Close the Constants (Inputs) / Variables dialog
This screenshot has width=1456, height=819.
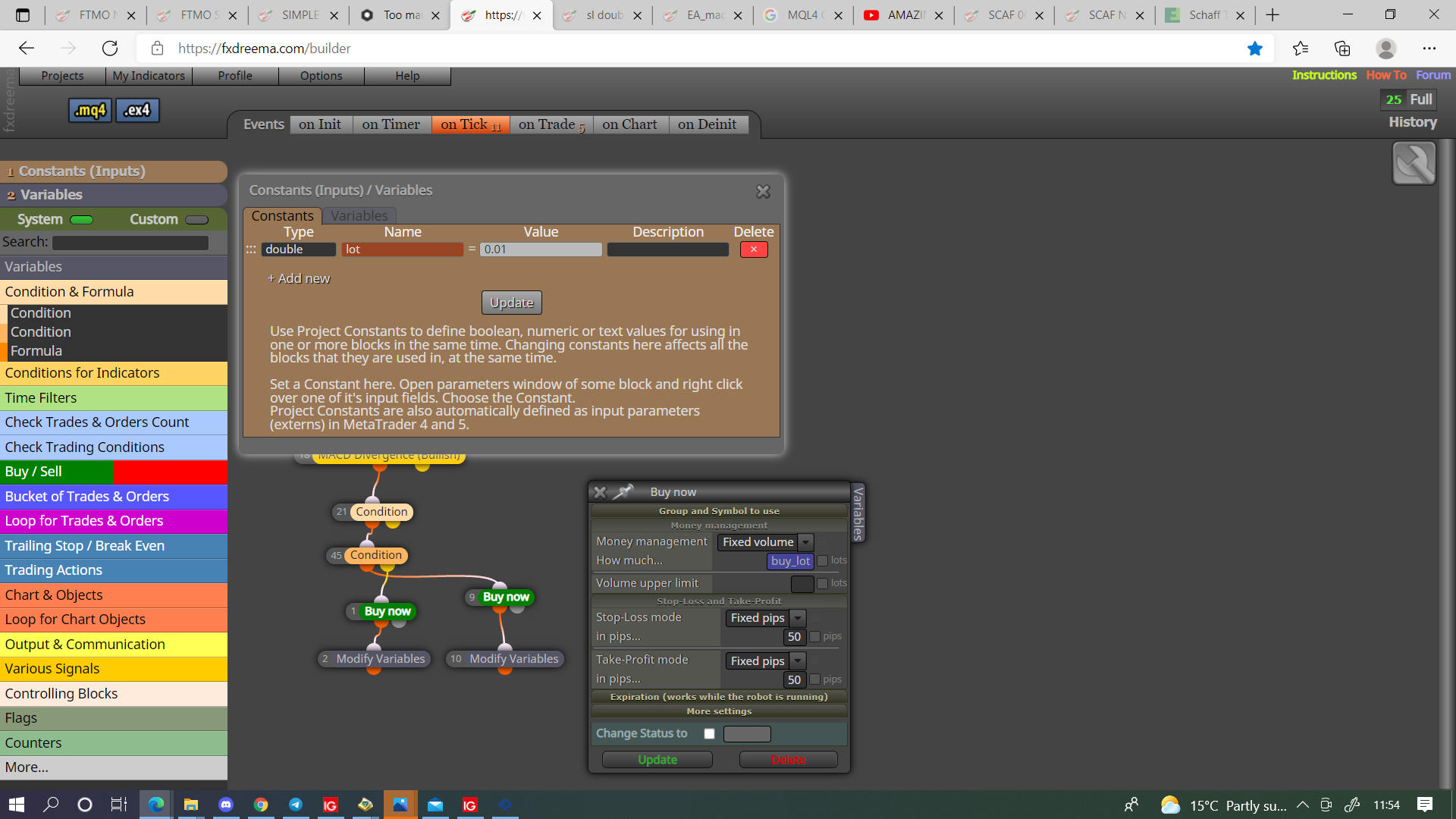tap(763, 192)
